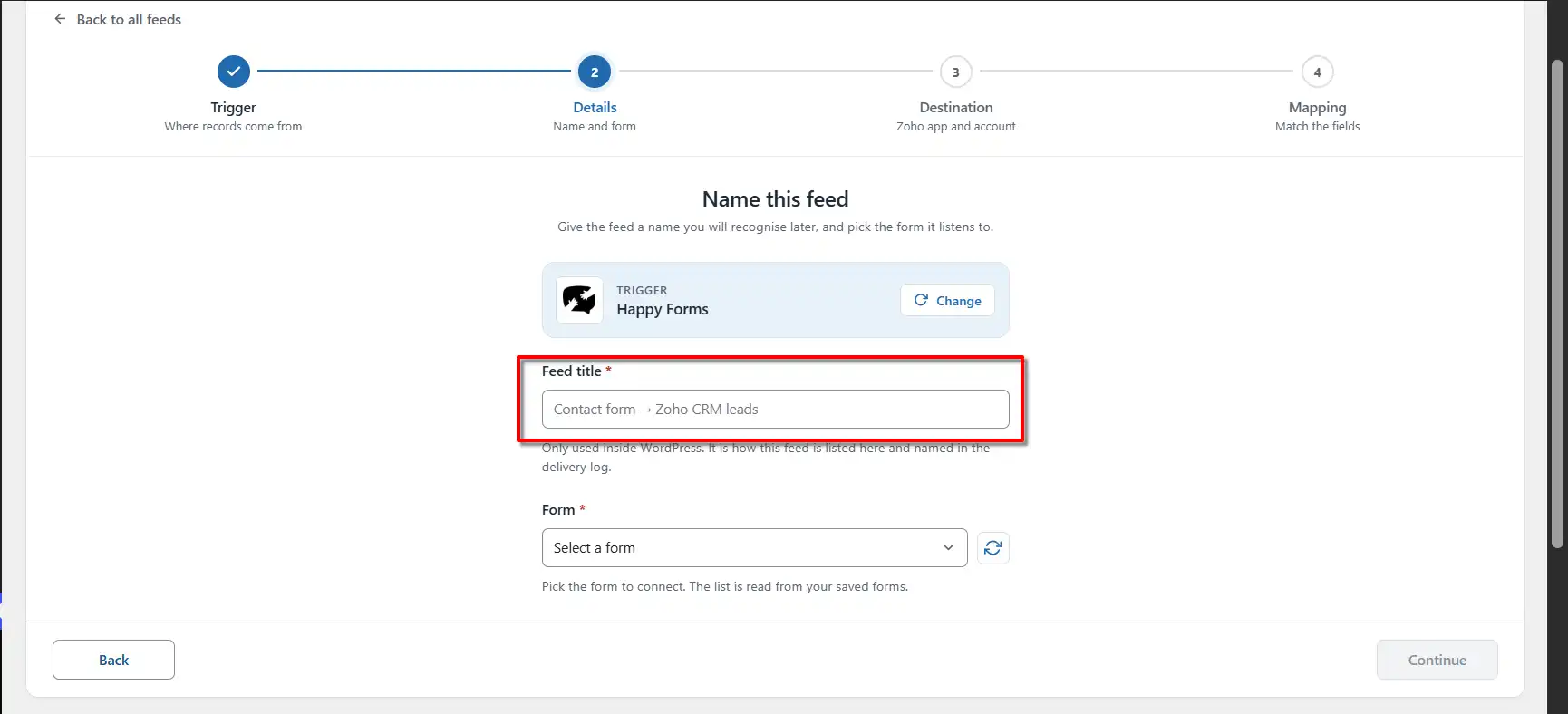Click the page vertical scrollbar
The image size is (1568, 714).
1558,304
